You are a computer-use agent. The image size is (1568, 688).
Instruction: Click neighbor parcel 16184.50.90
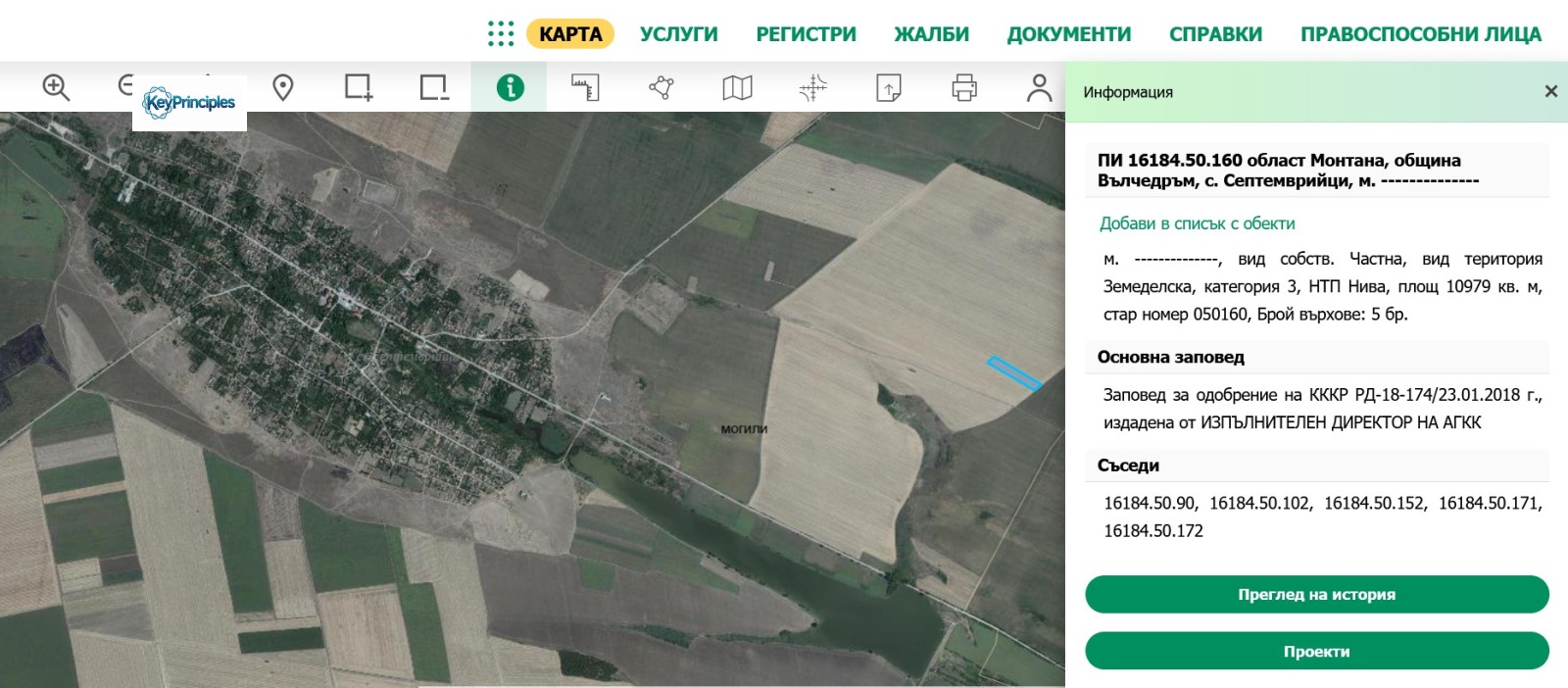tap(1150, 503)
